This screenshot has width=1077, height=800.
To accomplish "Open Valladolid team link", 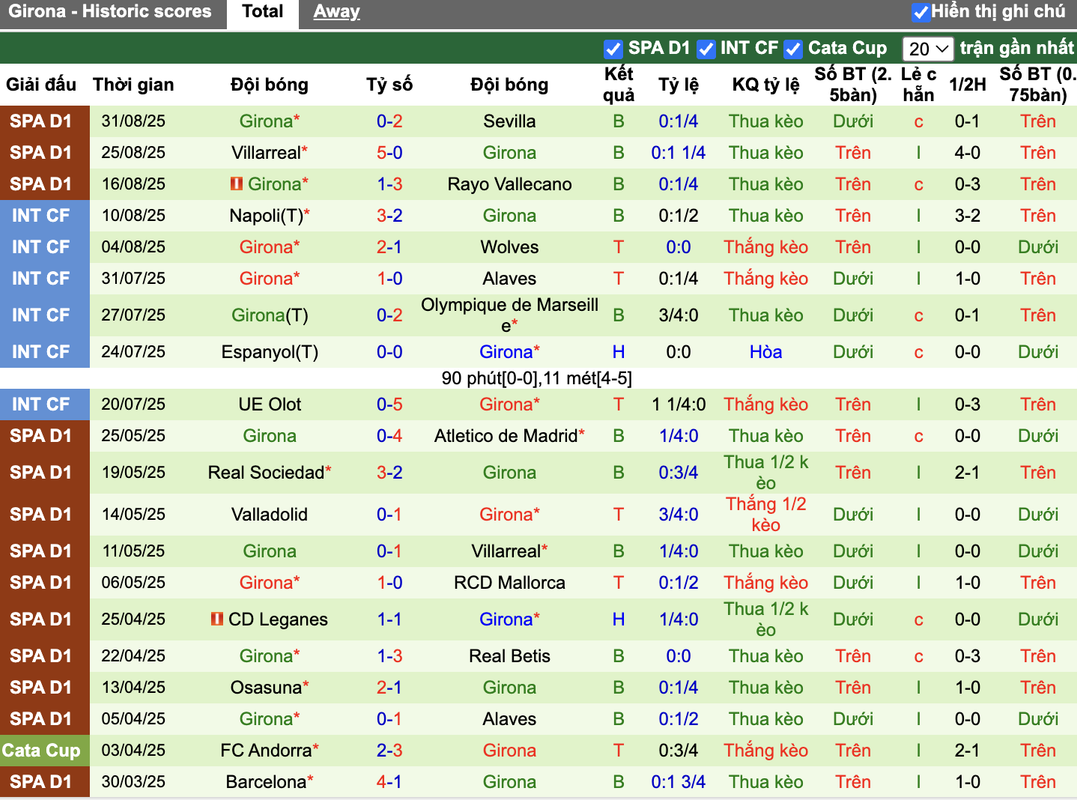I will 269,514.
